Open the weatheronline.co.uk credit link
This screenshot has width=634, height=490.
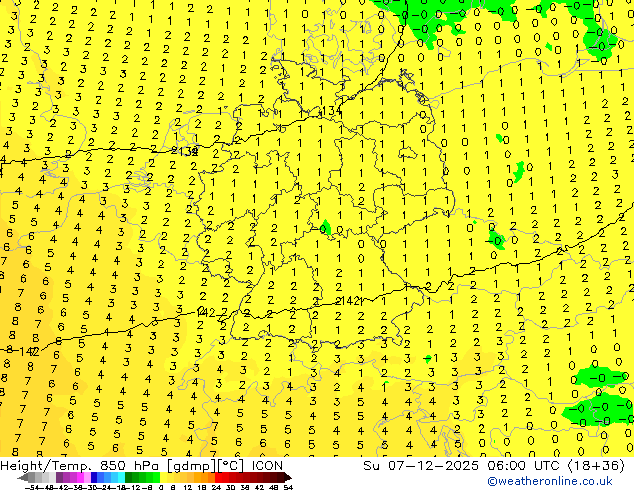(549, 481)
